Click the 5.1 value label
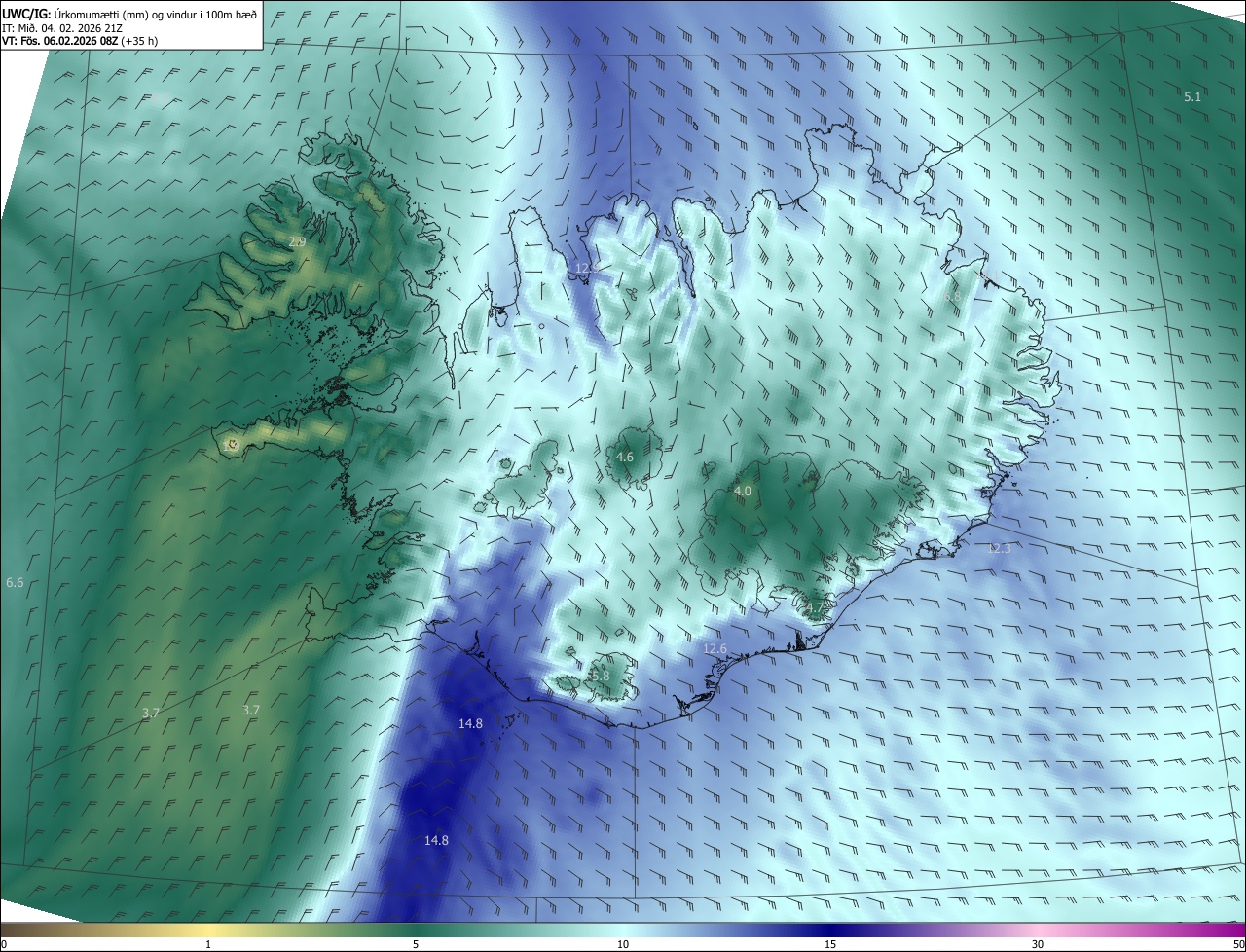This screenshot has width=1246, height=952. pyautogui.click(x=1192, y=96)
